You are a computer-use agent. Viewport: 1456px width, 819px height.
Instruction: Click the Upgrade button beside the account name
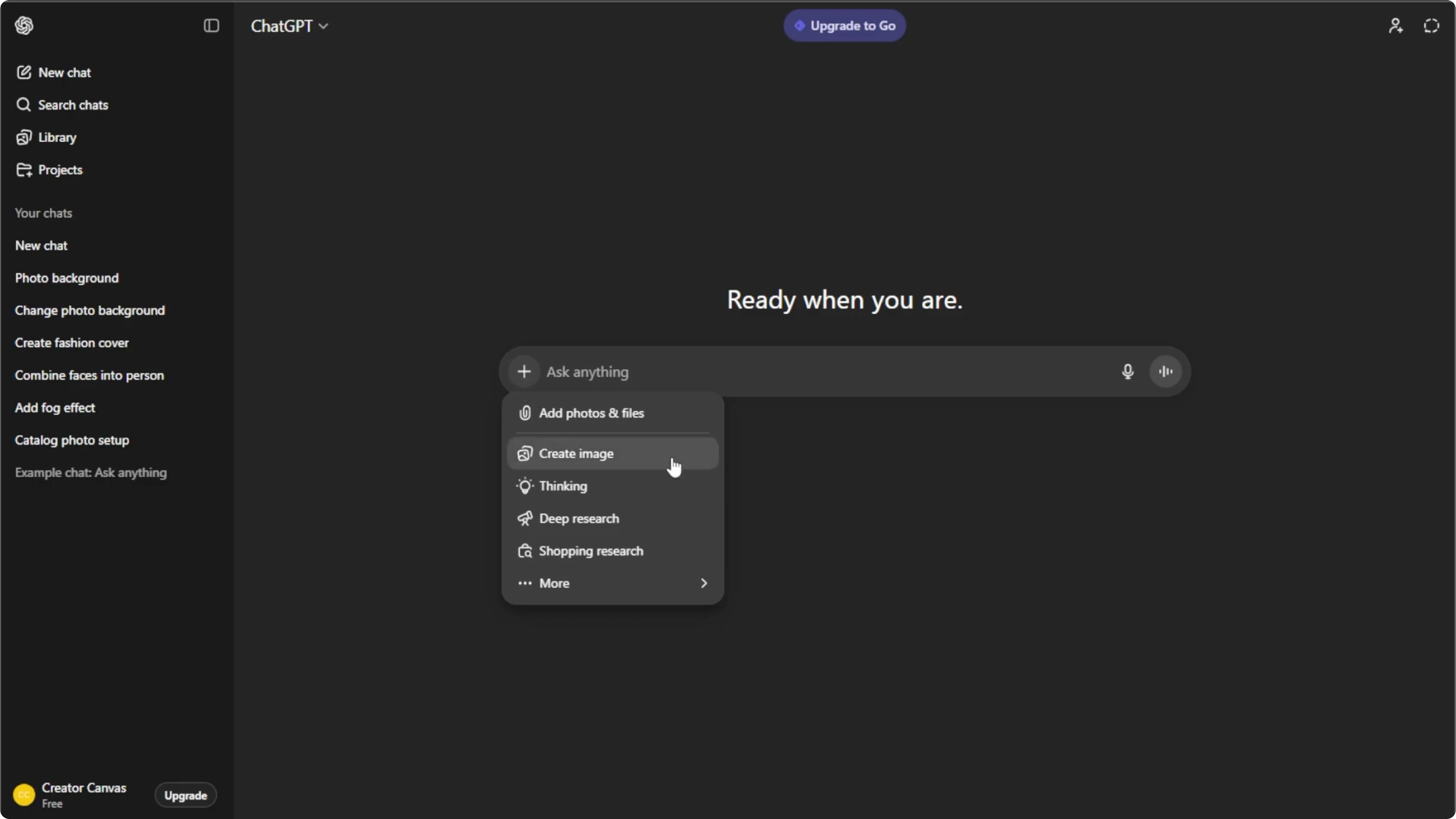(186, 795)
